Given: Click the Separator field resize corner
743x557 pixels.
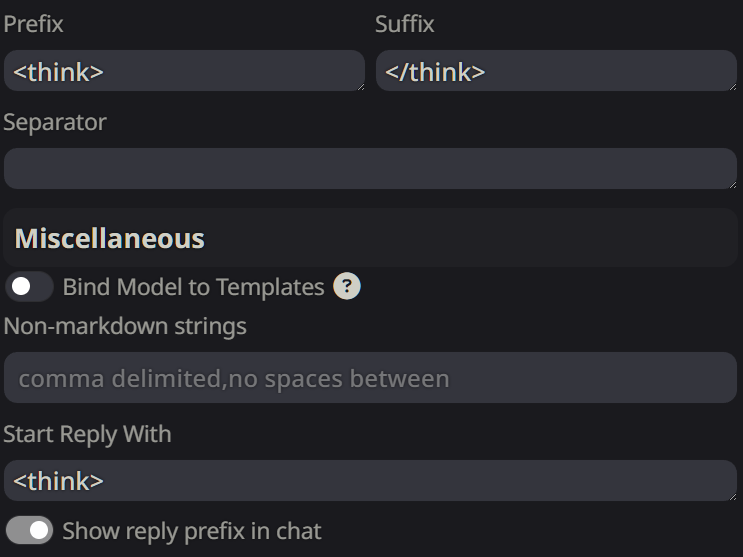Looking at the screenshot, I should 732,184.
